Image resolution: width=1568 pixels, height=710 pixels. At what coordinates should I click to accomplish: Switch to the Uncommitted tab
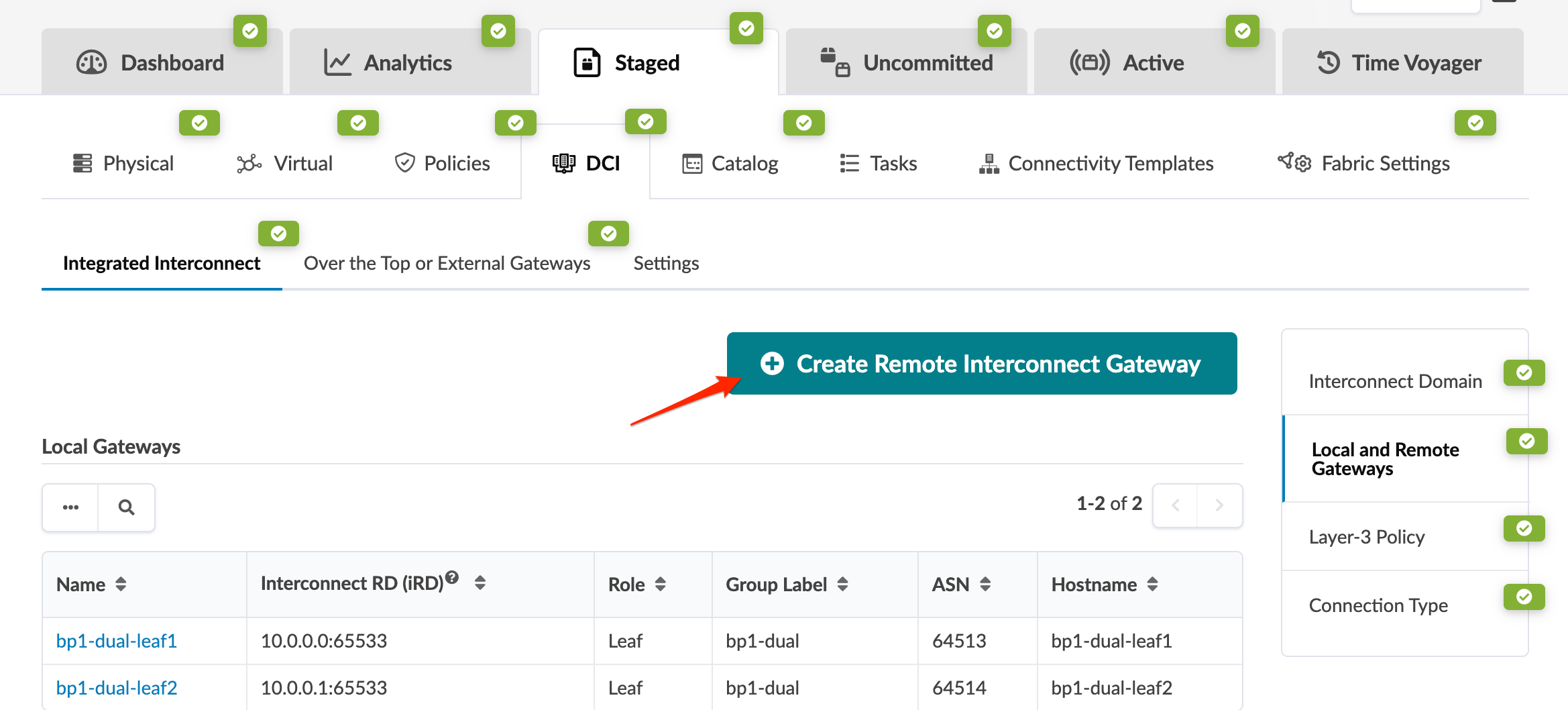pos(907,63)
